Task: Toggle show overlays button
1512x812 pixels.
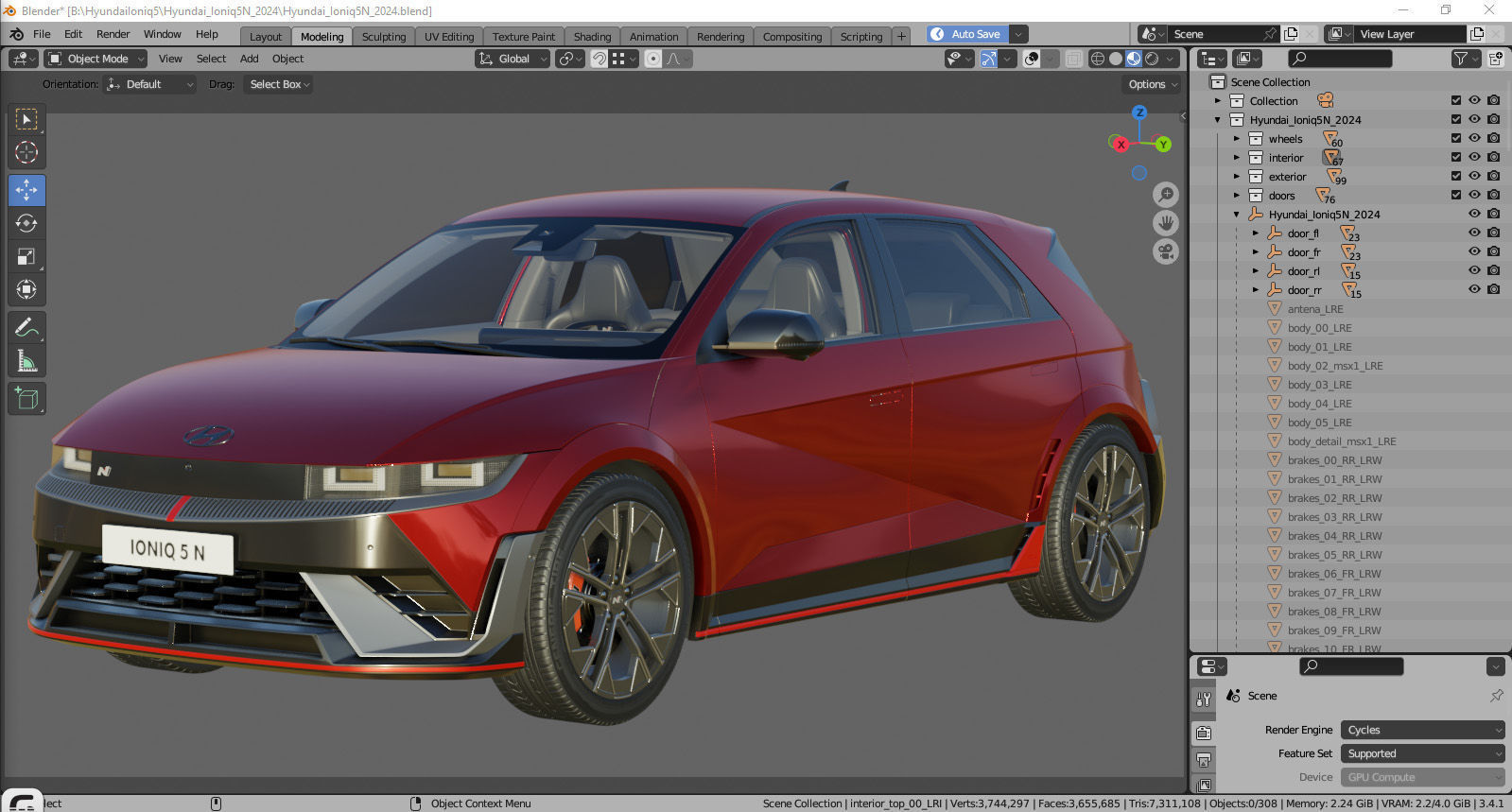Action: 1032,59
